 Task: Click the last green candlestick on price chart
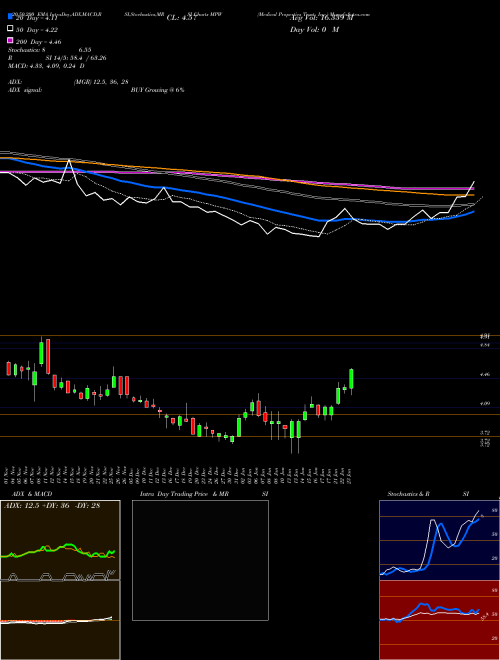coord(351,379)
